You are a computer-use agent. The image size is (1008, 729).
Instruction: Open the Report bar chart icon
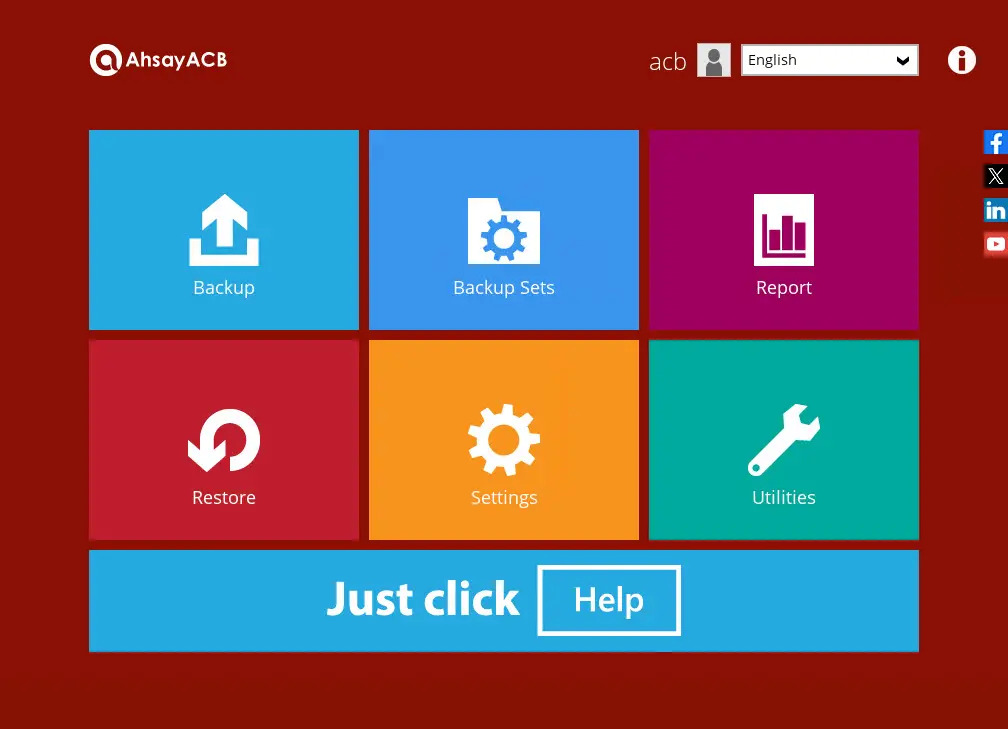784,230
